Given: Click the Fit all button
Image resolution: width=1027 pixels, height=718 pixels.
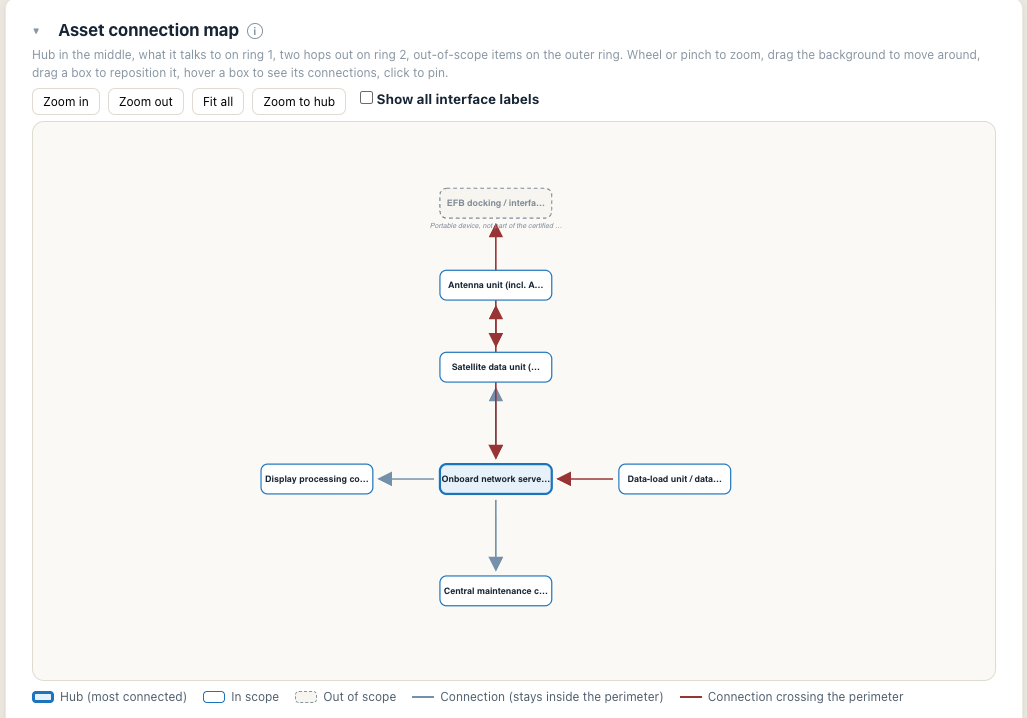Looking at the screenshot, I should pos(217,102).
